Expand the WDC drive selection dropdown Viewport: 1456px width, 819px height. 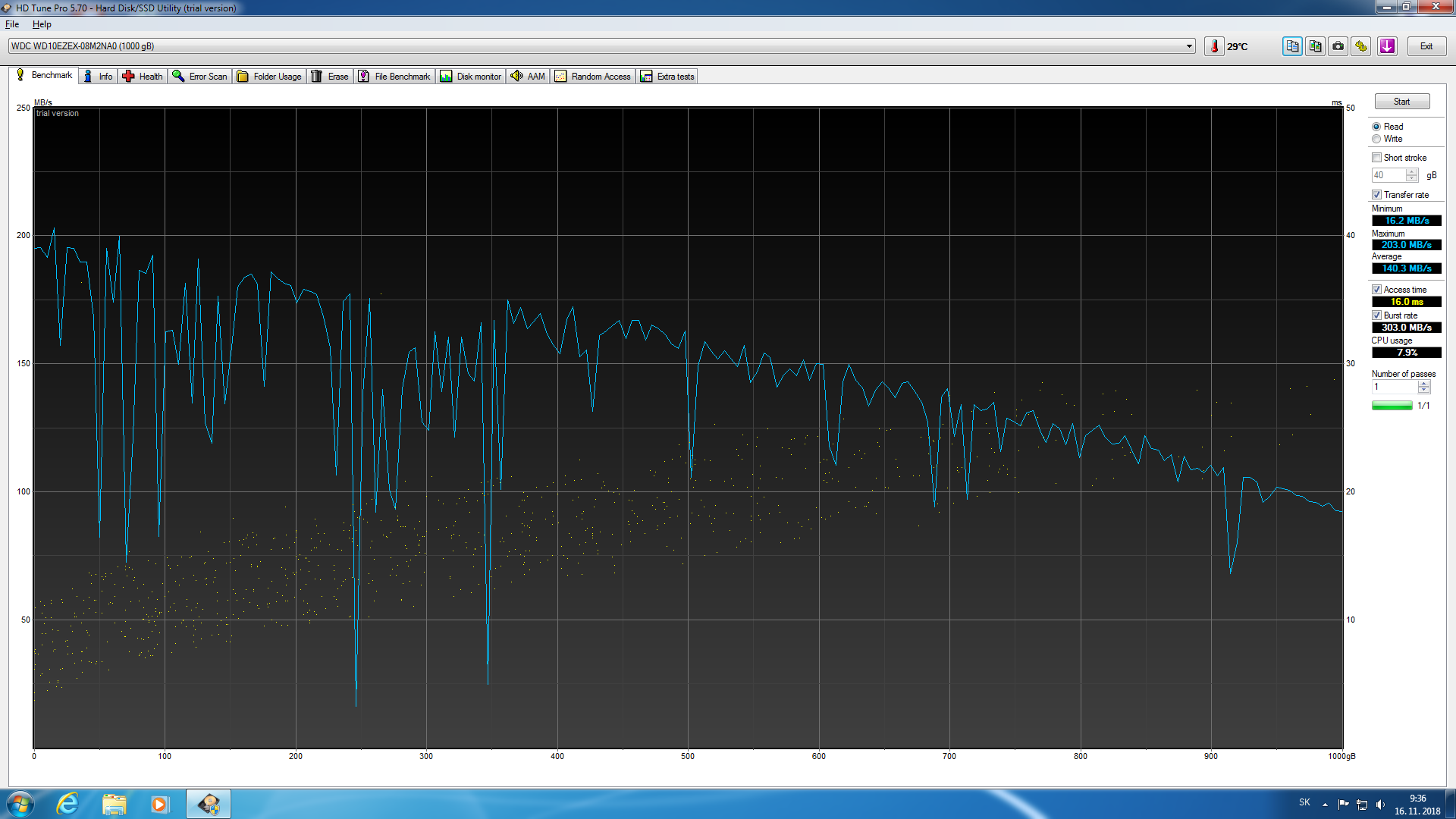(1189, 46)
